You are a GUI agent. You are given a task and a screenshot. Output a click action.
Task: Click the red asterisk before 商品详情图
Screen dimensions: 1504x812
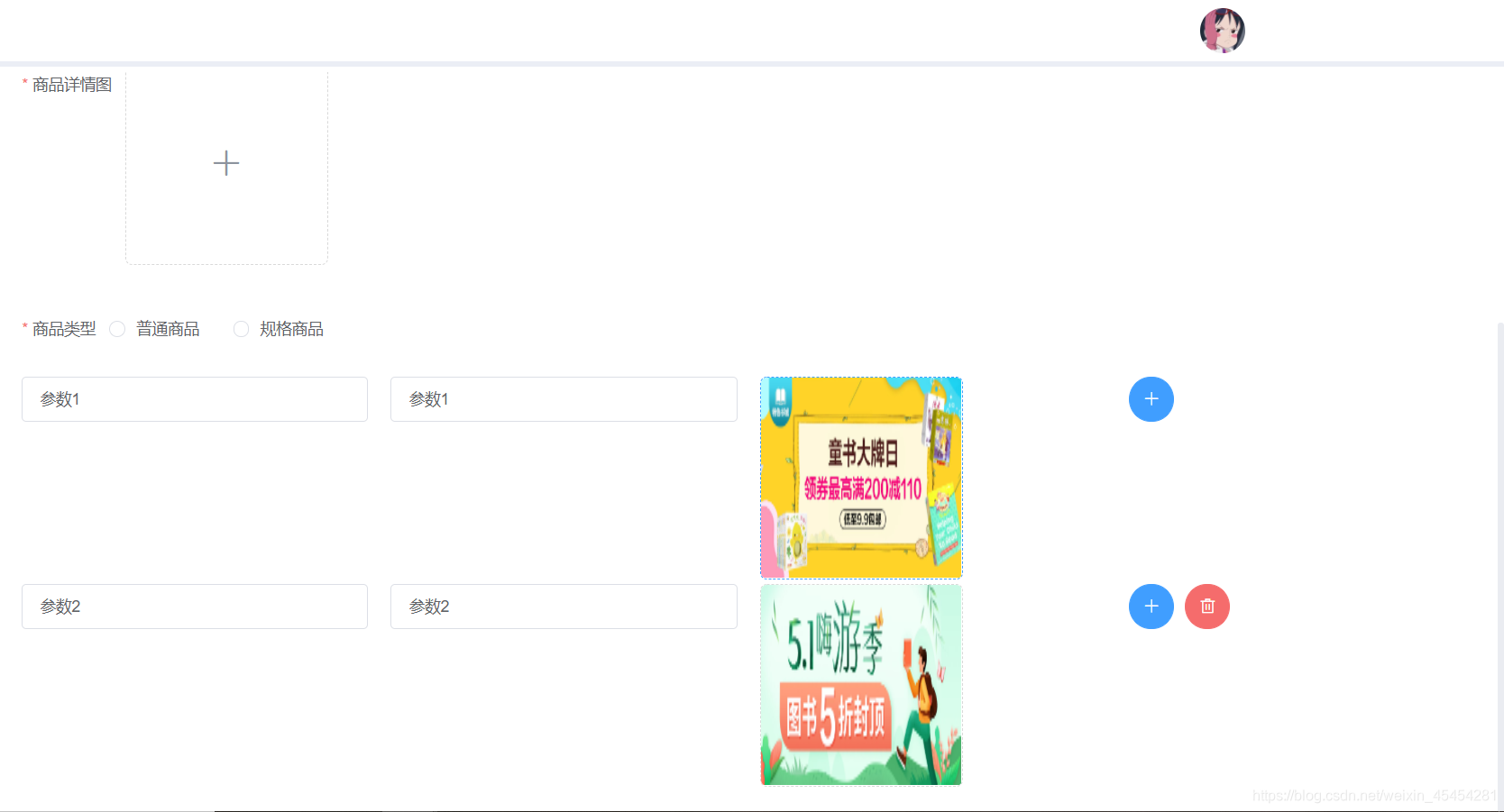click(25, 83)
